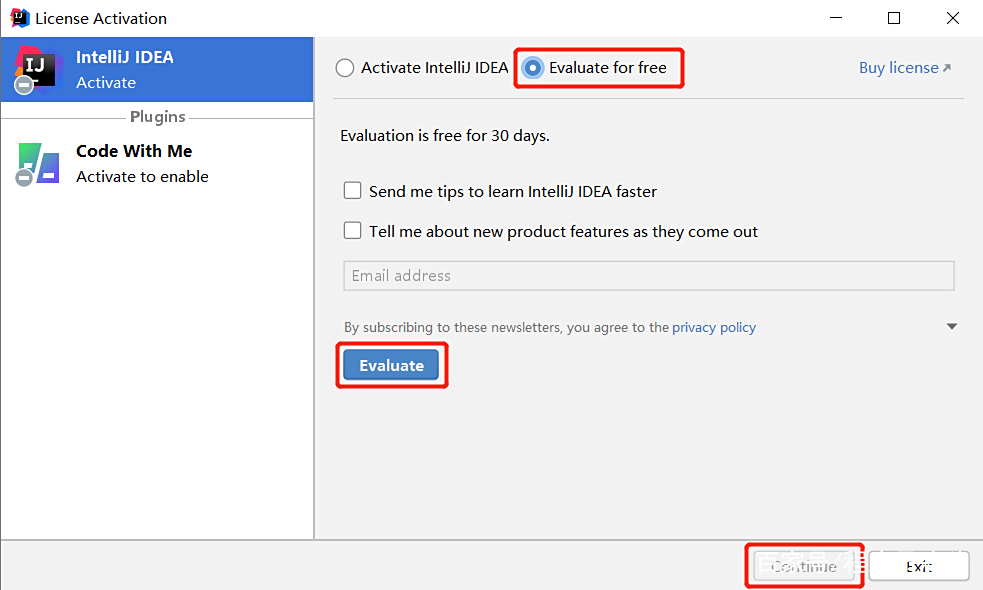This screenshot has width=983, height=590.
Task: Click the Buy license external arrow icon
Action: coord(947,68)
